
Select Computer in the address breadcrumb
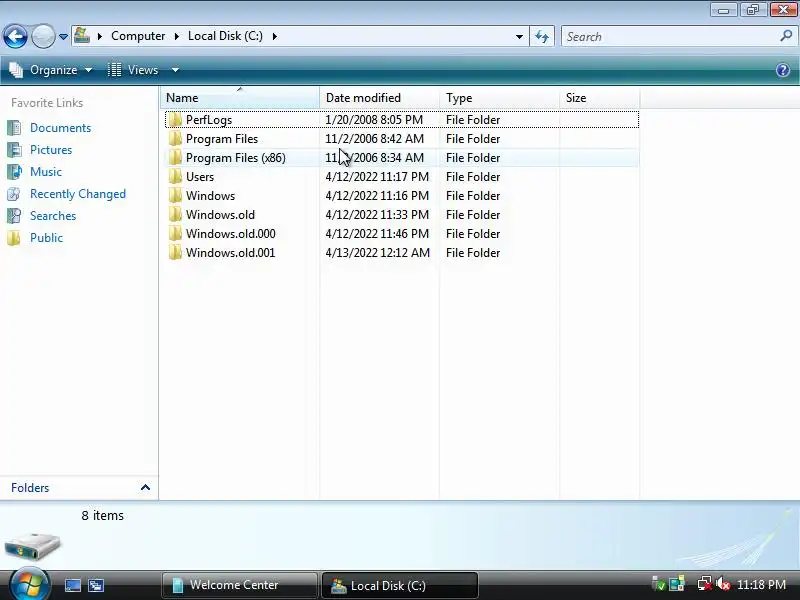coord(138,36)
